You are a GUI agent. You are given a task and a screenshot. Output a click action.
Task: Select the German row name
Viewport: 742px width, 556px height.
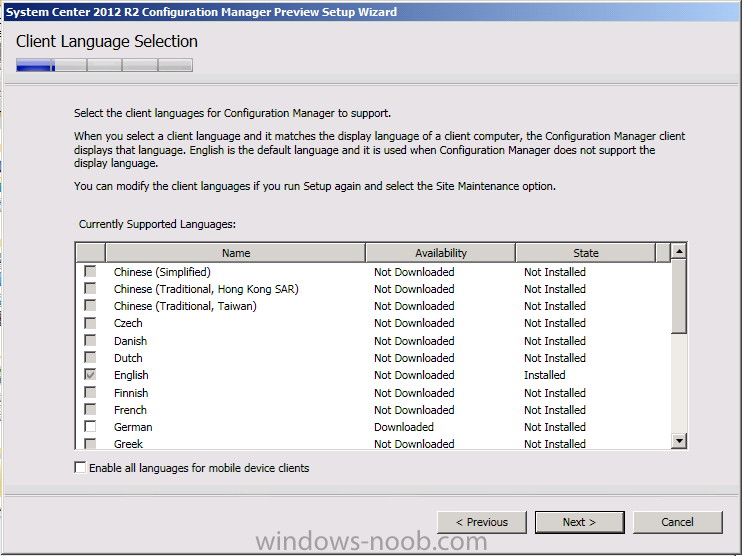[133, 427]
